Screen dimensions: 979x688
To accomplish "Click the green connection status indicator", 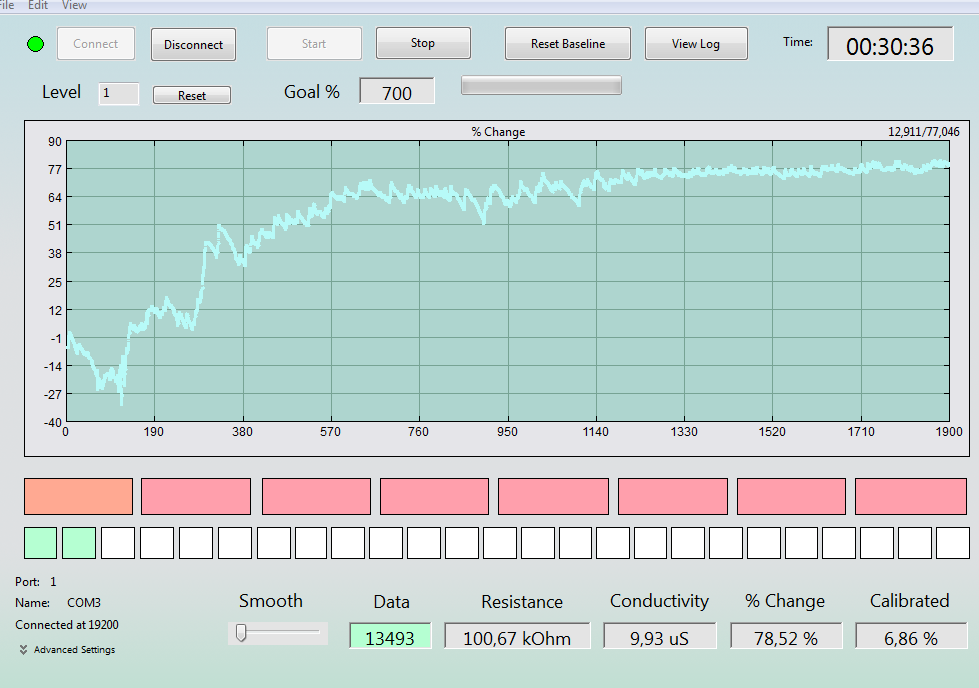I will click(x=36, y=44).
